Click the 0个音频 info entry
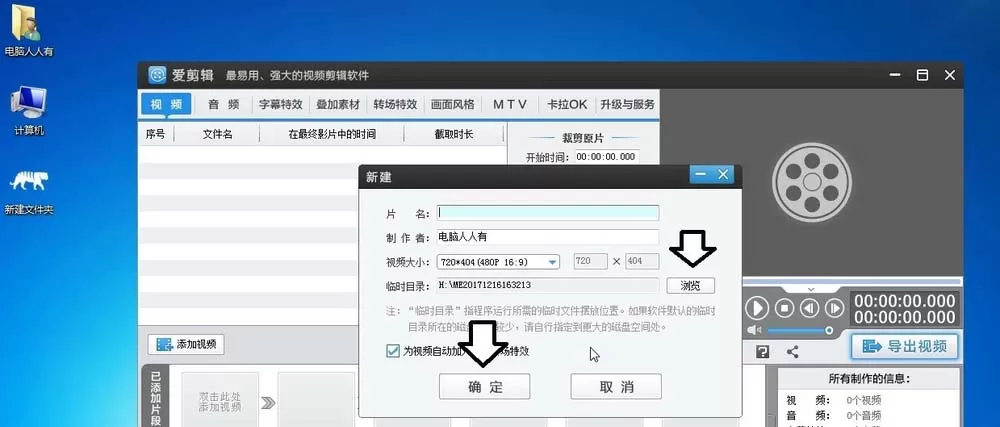The image size is (1000, 427). point(864,415)
